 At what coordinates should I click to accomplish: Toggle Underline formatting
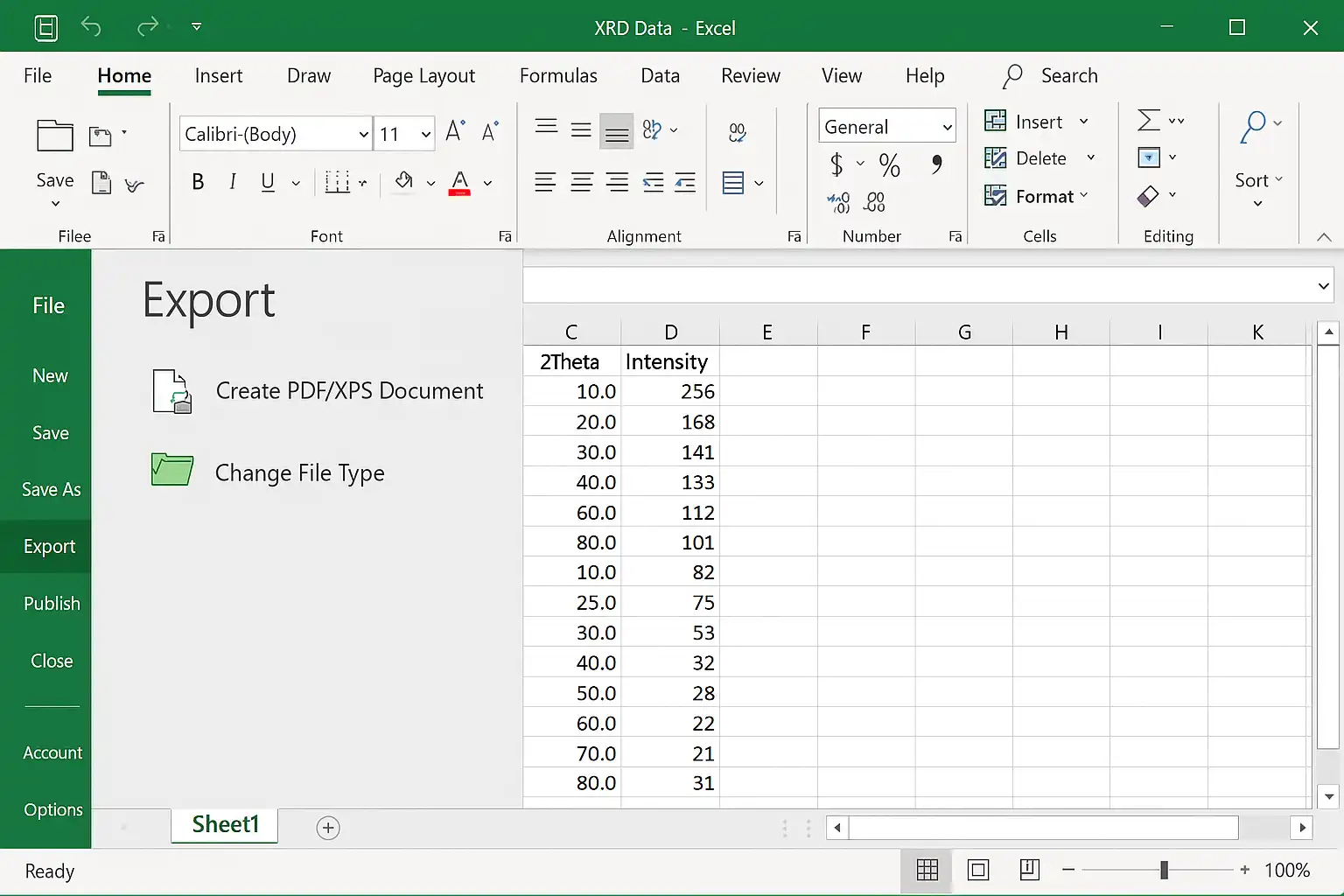268,182
